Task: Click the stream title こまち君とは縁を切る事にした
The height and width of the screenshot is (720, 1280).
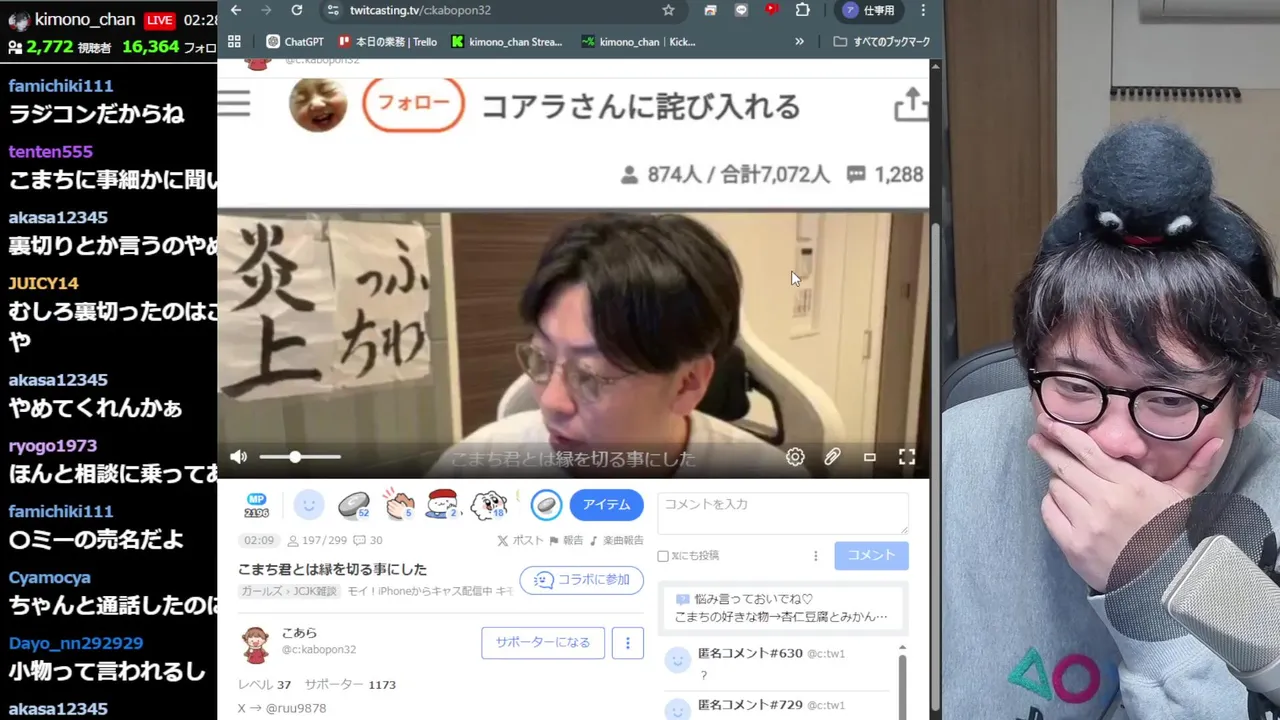Action: (332, 569)
